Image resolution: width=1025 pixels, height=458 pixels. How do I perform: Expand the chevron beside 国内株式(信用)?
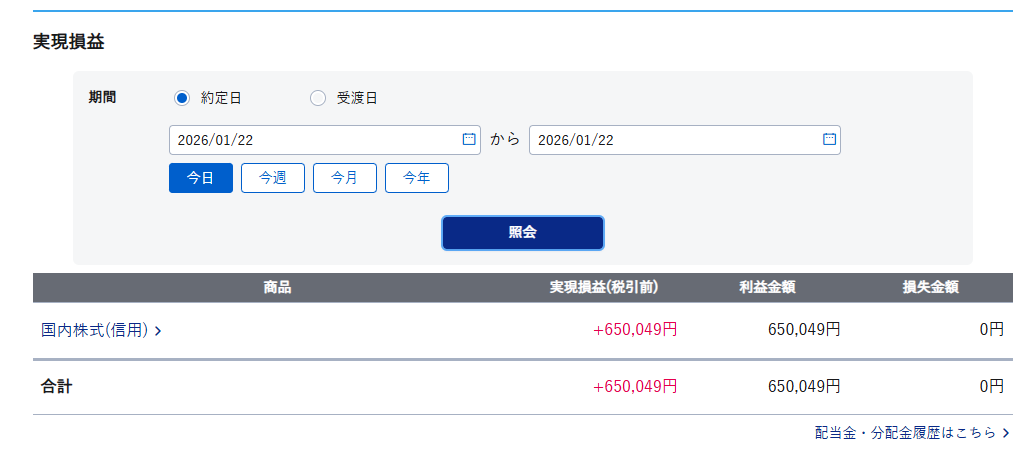(x=158, y=331)
